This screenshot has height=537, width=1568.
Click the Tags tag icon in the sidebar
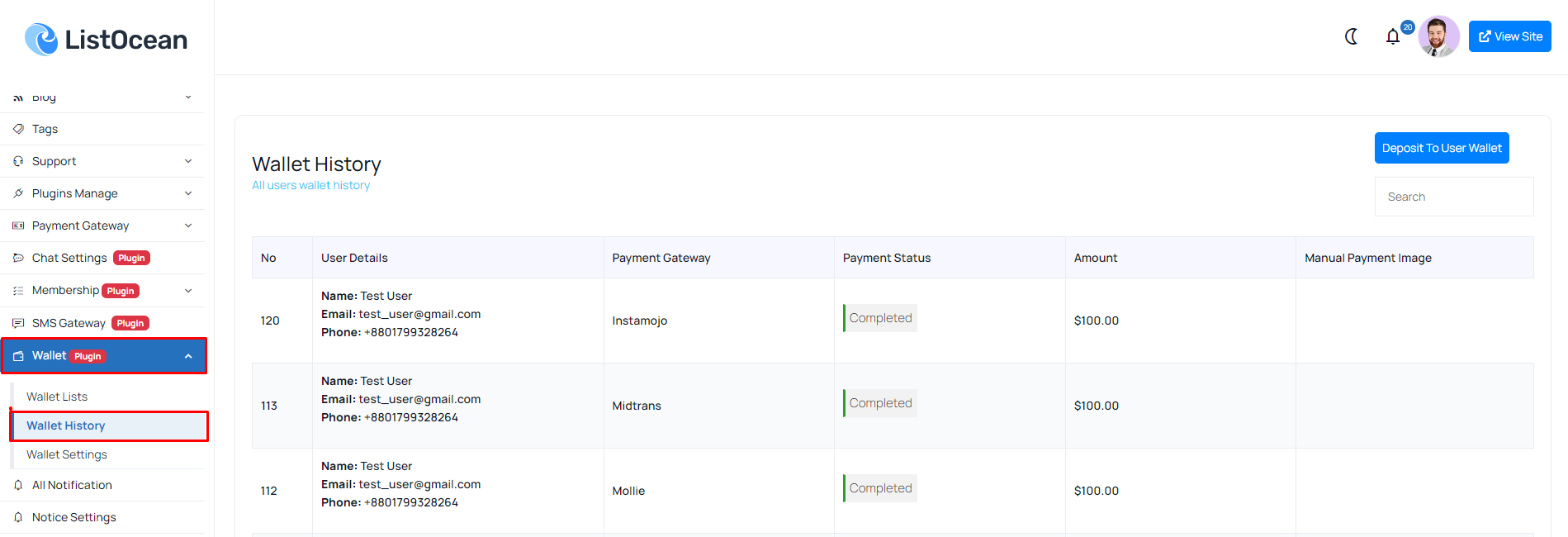[x=18, y=129]
